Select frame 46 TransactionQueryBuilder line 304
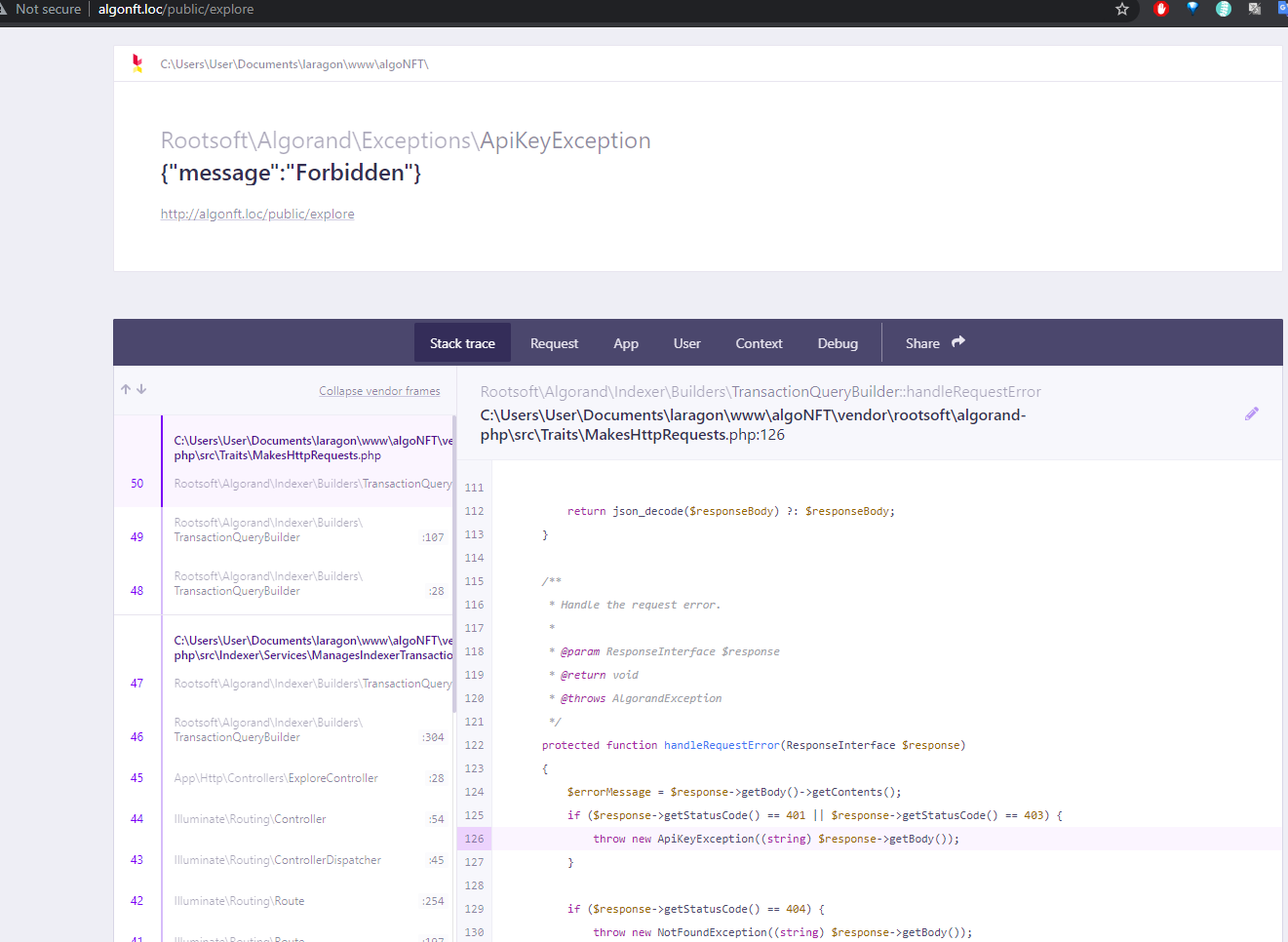Image resolution: width=1288 pixels, height=942 pixels. click(x=293, y=729)
